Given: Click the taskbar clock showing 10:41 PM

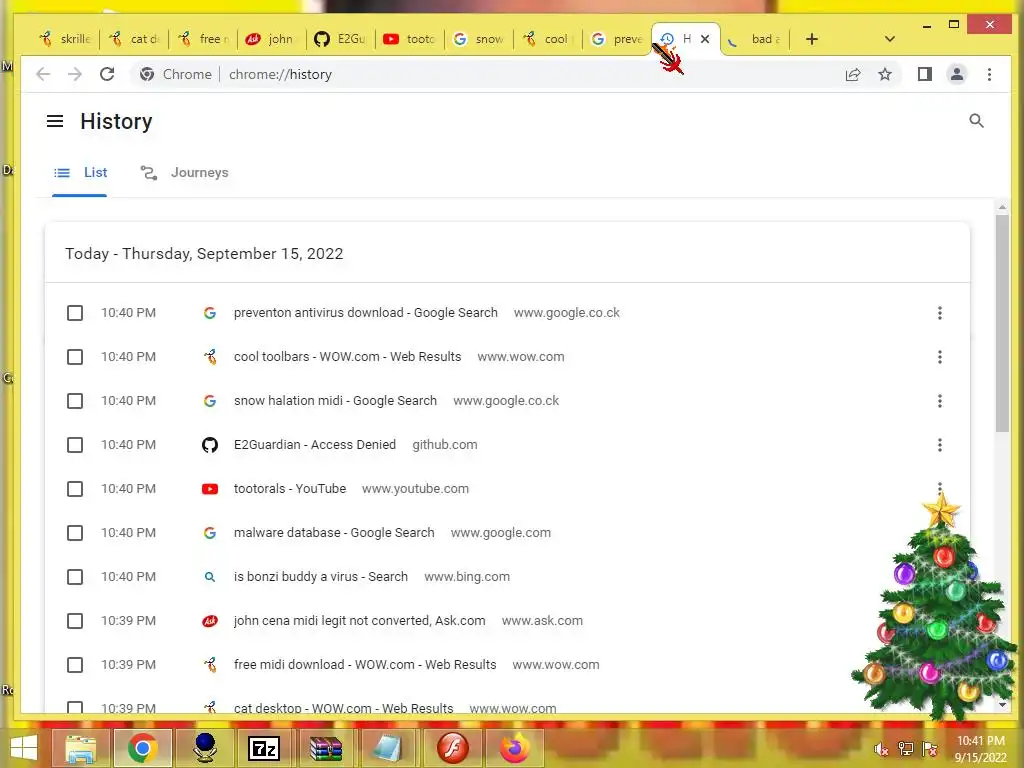Looking at the screenshot, I should pyautogui.click(x=981, y=749).
